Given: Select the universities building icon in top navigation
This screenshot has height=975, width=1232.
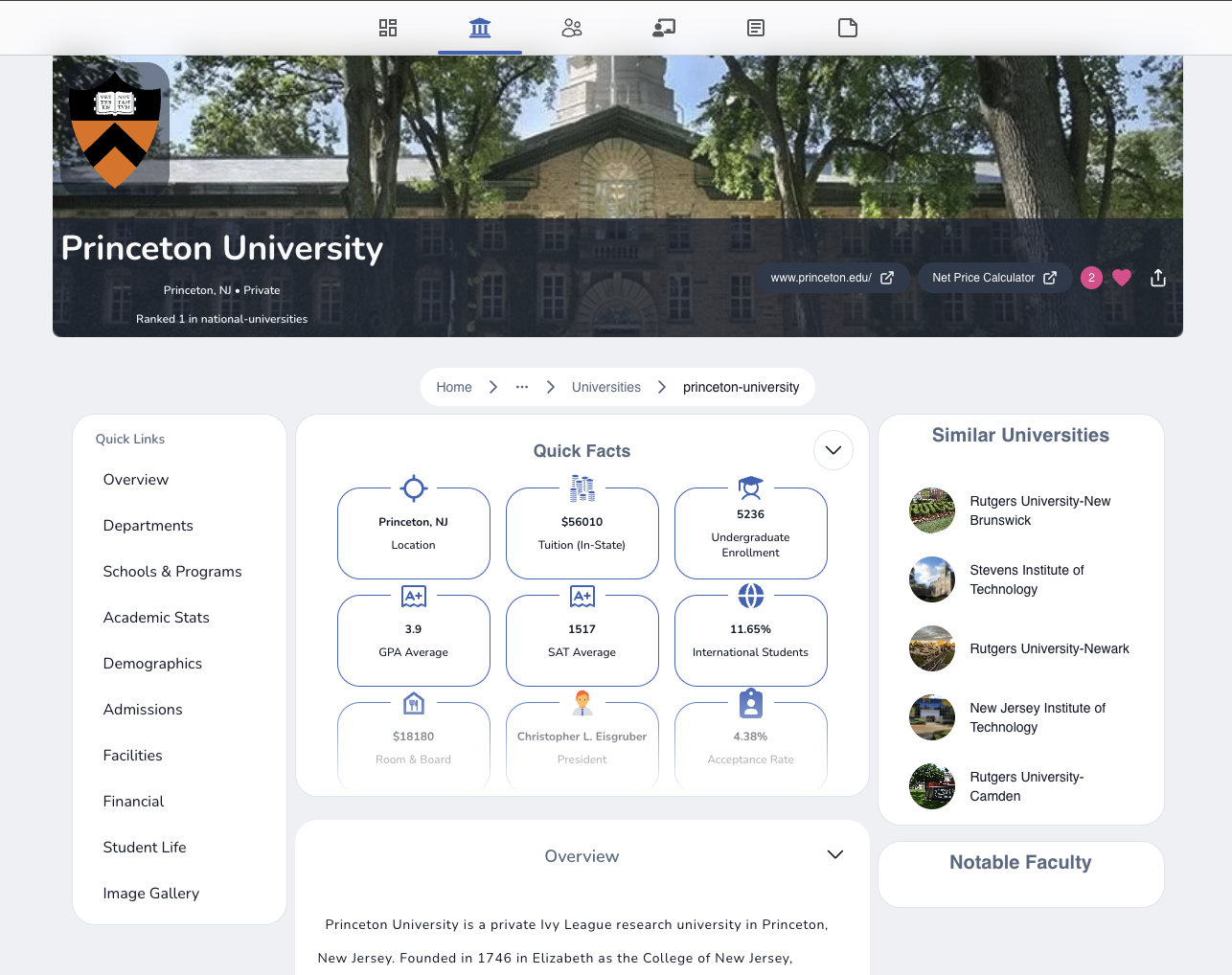Looking at the screenshot, I should pos(480,28).
